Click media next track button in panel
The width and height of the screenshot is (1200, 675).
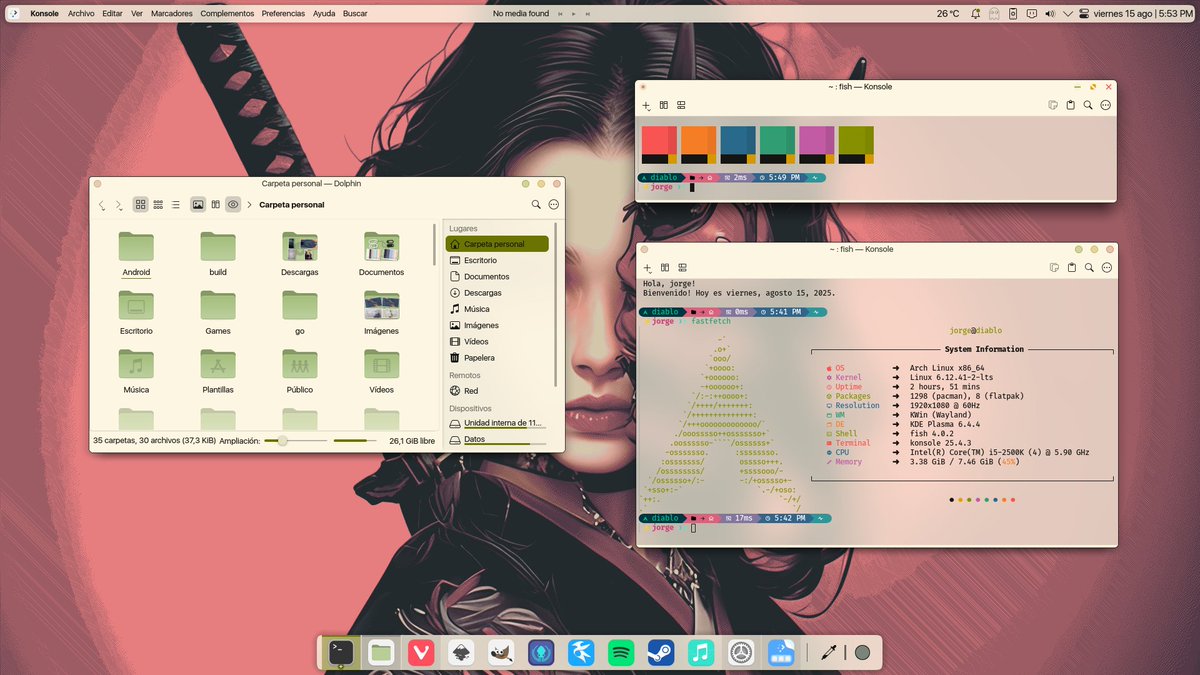(x=589, y=14)
